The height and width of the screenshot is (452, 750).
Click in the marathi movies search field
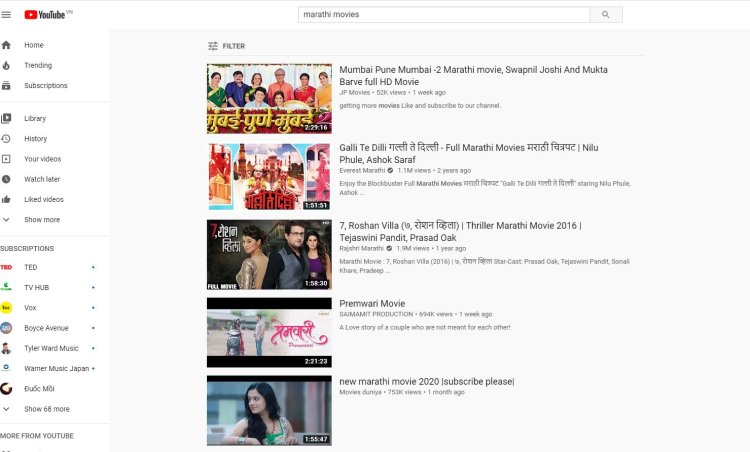click(x=444, y=15)
